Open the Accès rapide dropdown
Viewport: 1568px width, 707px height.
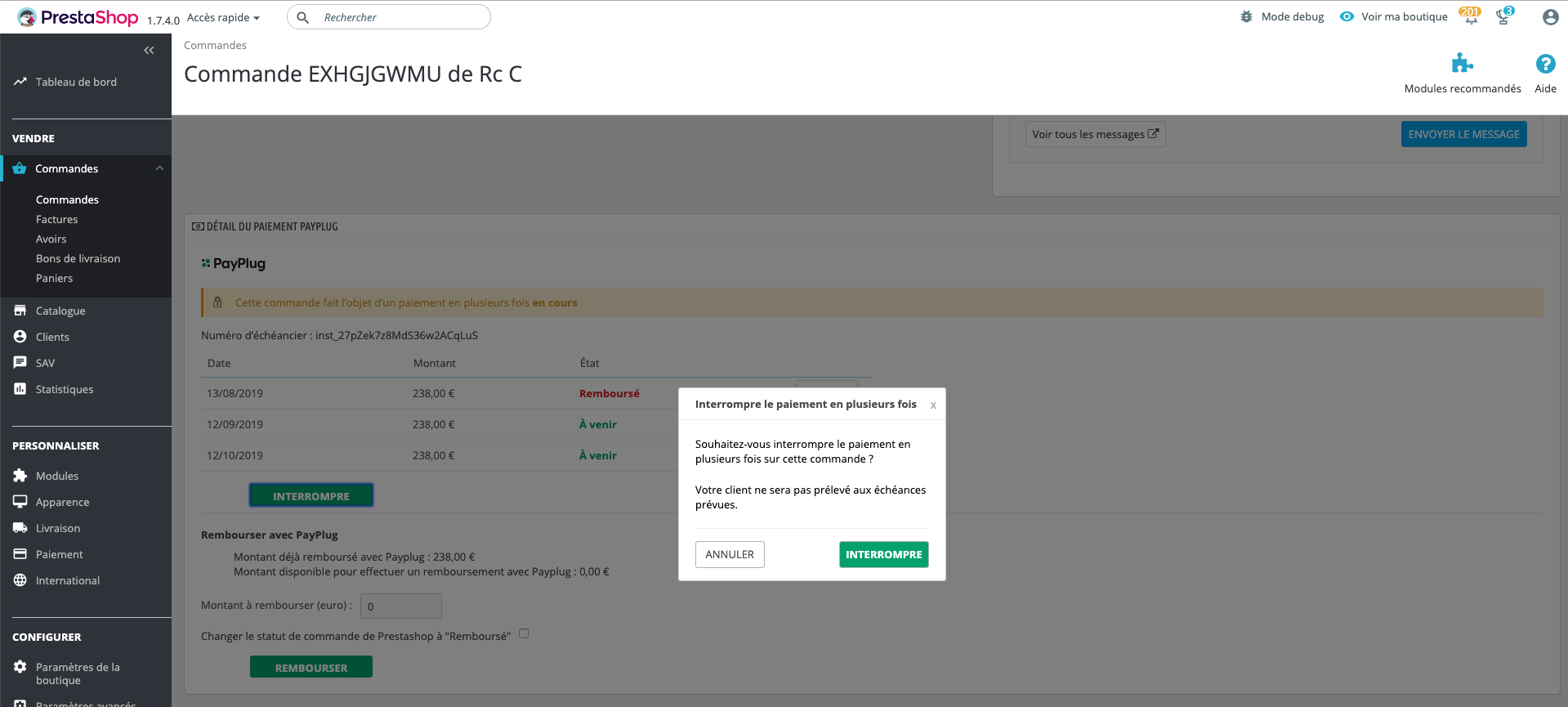[223, 18]
